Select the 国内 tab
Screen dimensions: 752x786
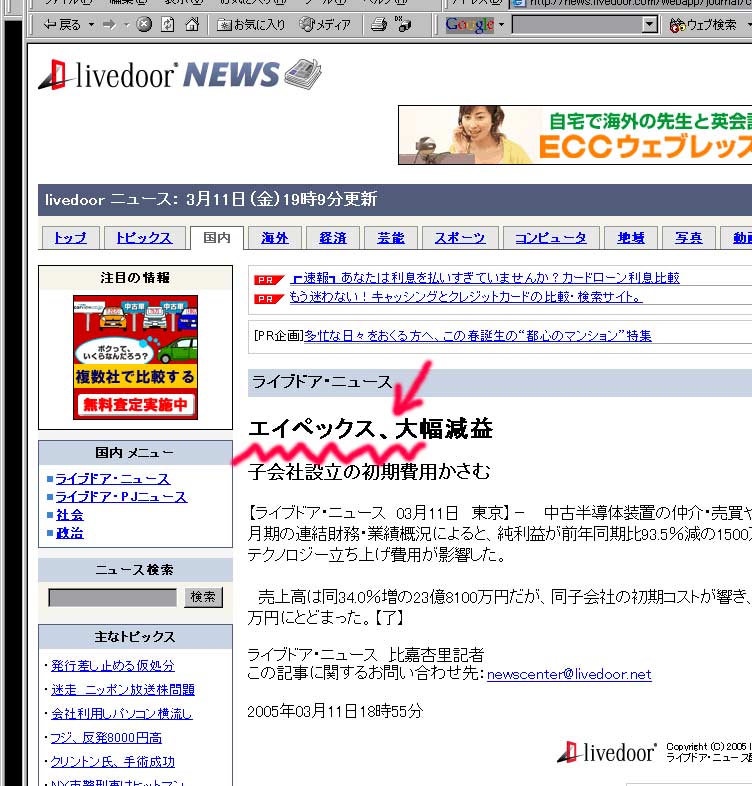pos(217,237)
